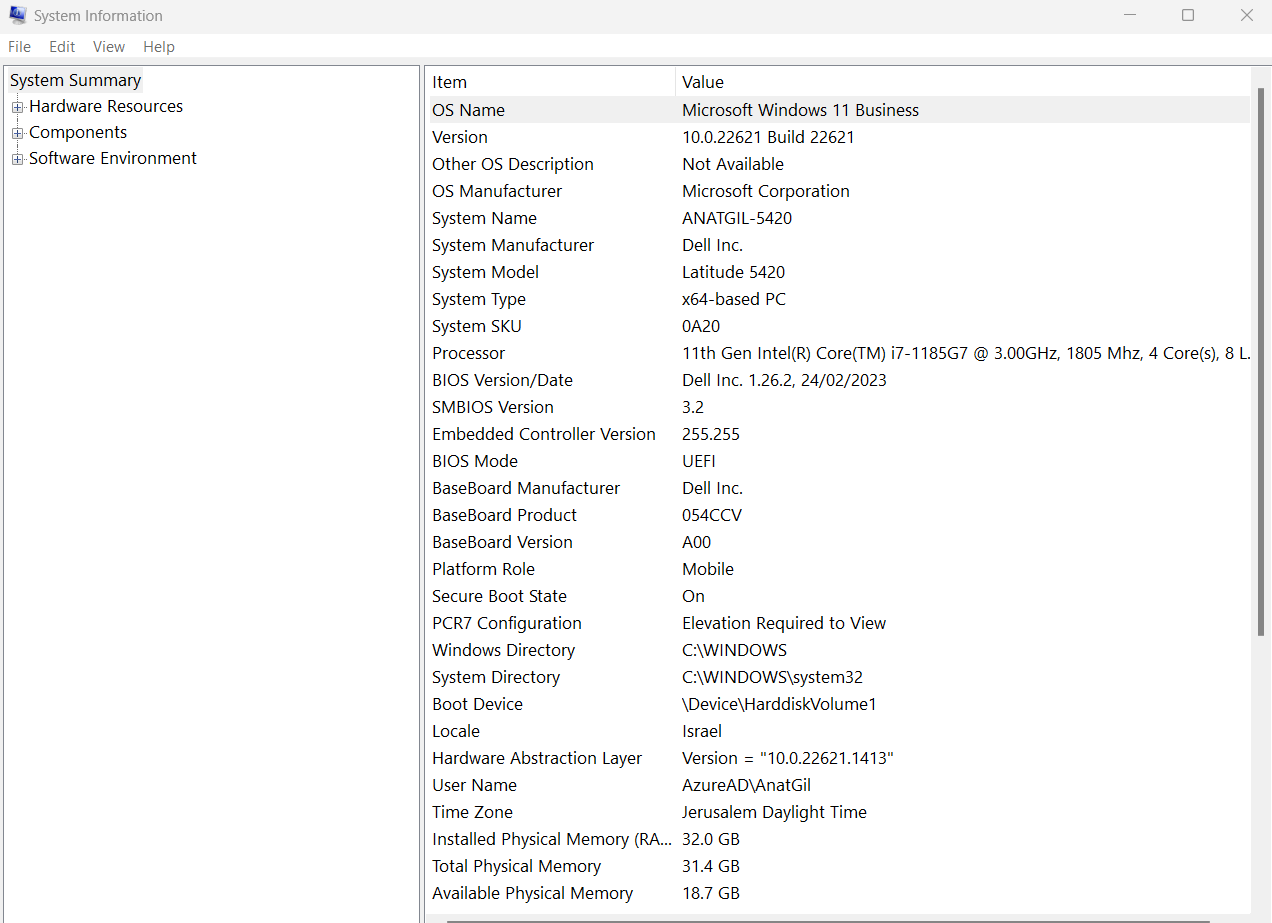Click the OS Manufacturer row
Viewport: 1272px width, 923px height.
(x=840, y=191)
